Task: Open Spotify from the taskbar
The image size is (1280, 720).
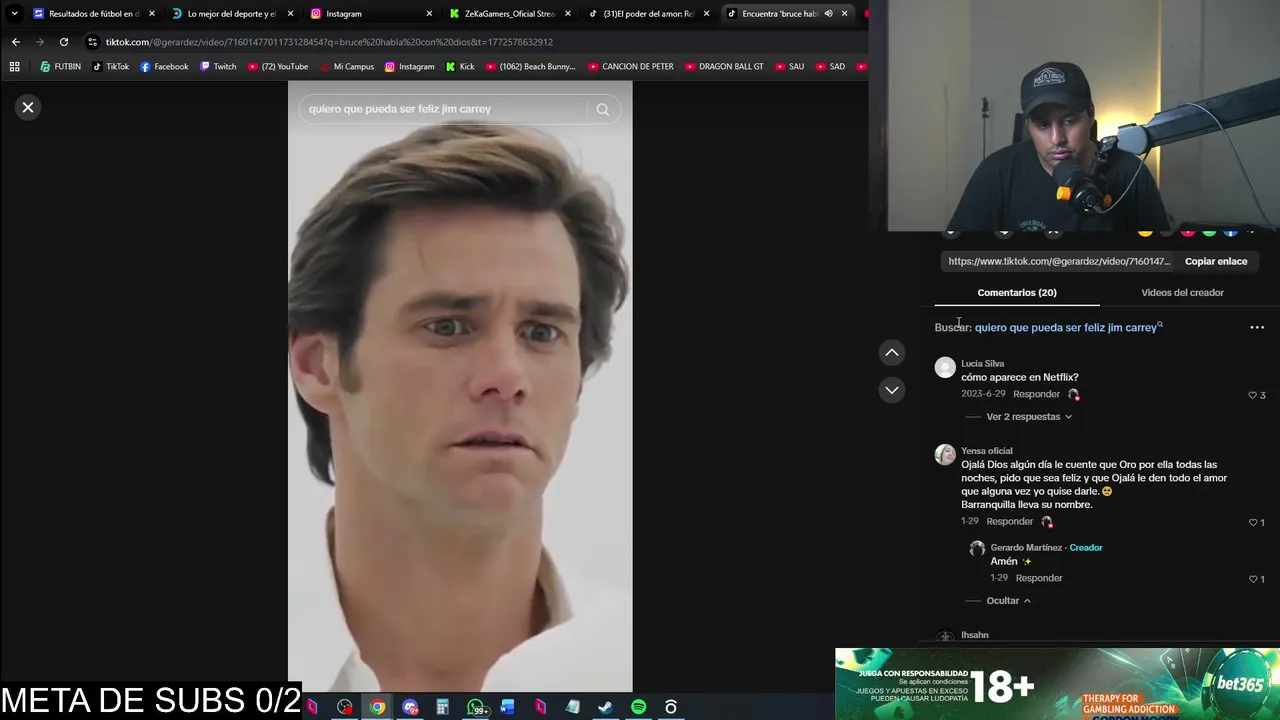Action: pos(638,707)
